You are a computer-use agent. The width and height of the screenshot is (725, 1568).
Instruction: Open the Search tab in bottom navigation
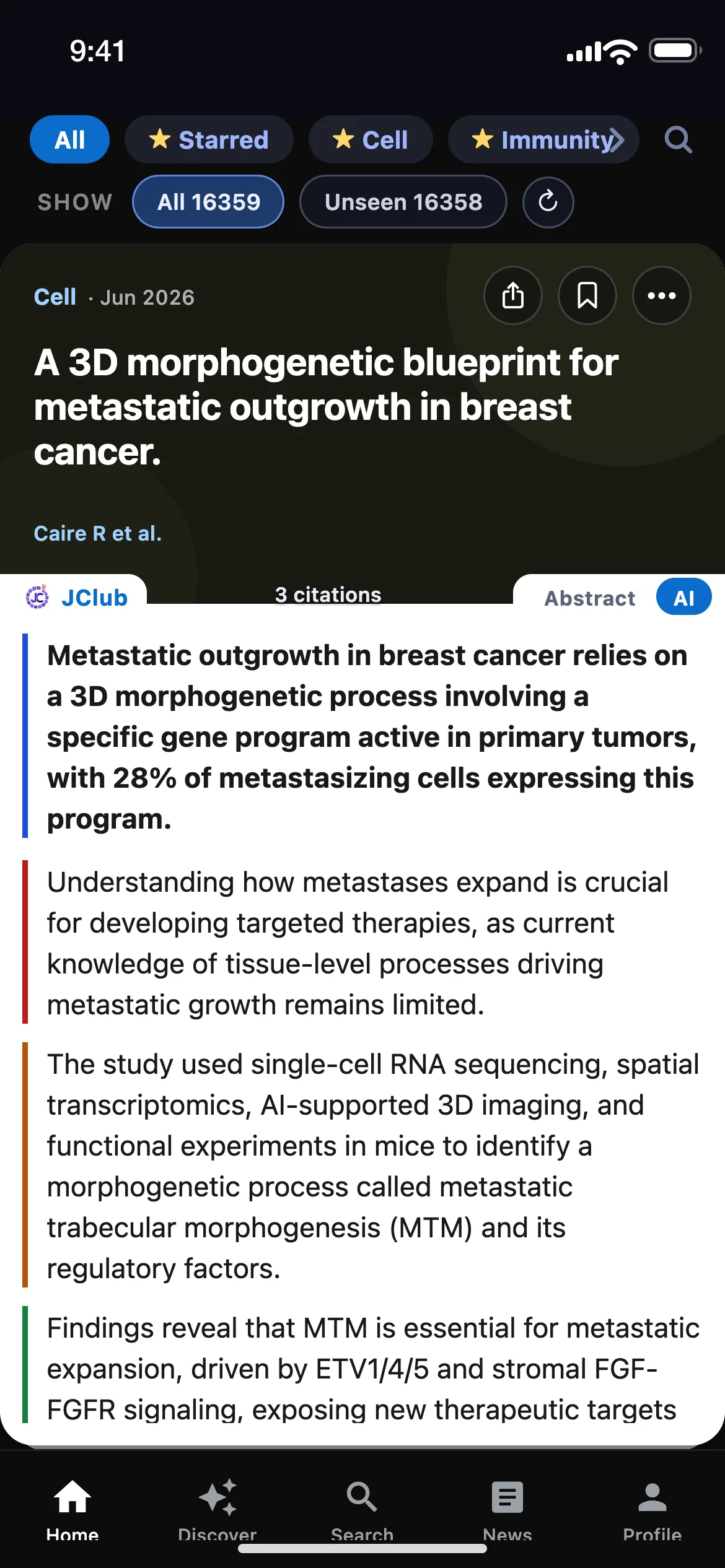pos(362,1510)
